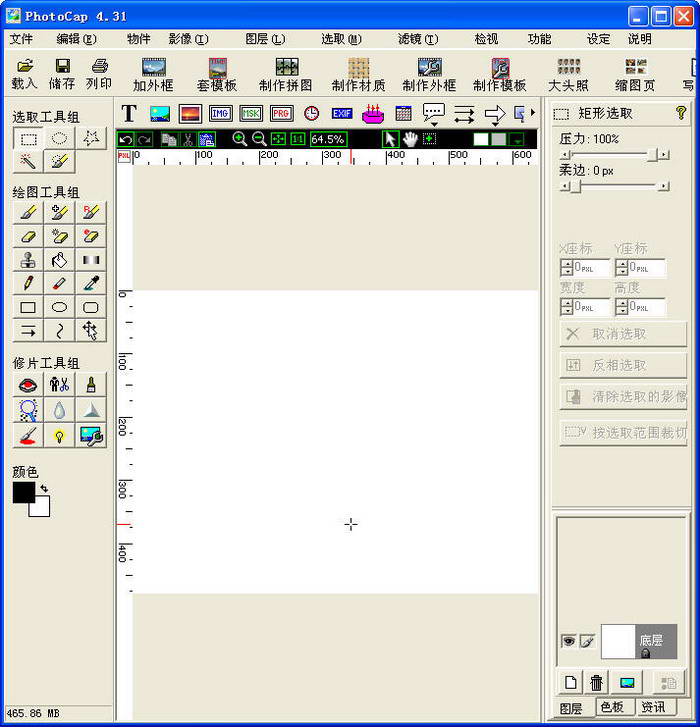Click the 按选取范围裁切 button
The height and width of the screenshot is (727, 700).
pyautogui.click(x=623, y=433)
